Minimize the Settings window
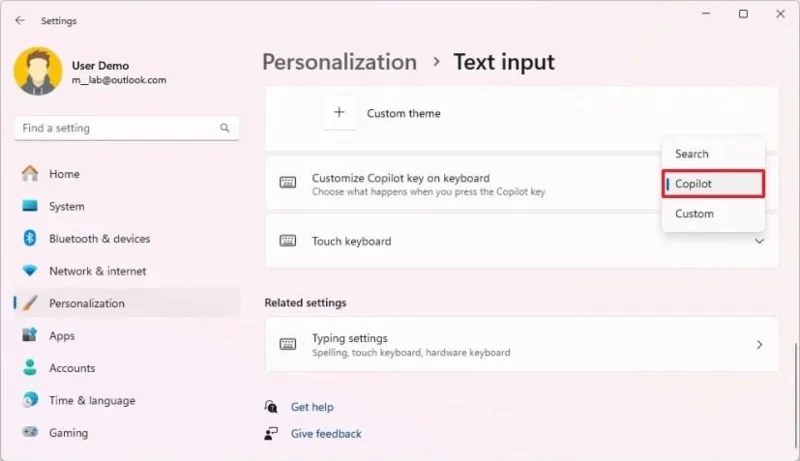Screen dimensions: 800x461 (706, 14)
